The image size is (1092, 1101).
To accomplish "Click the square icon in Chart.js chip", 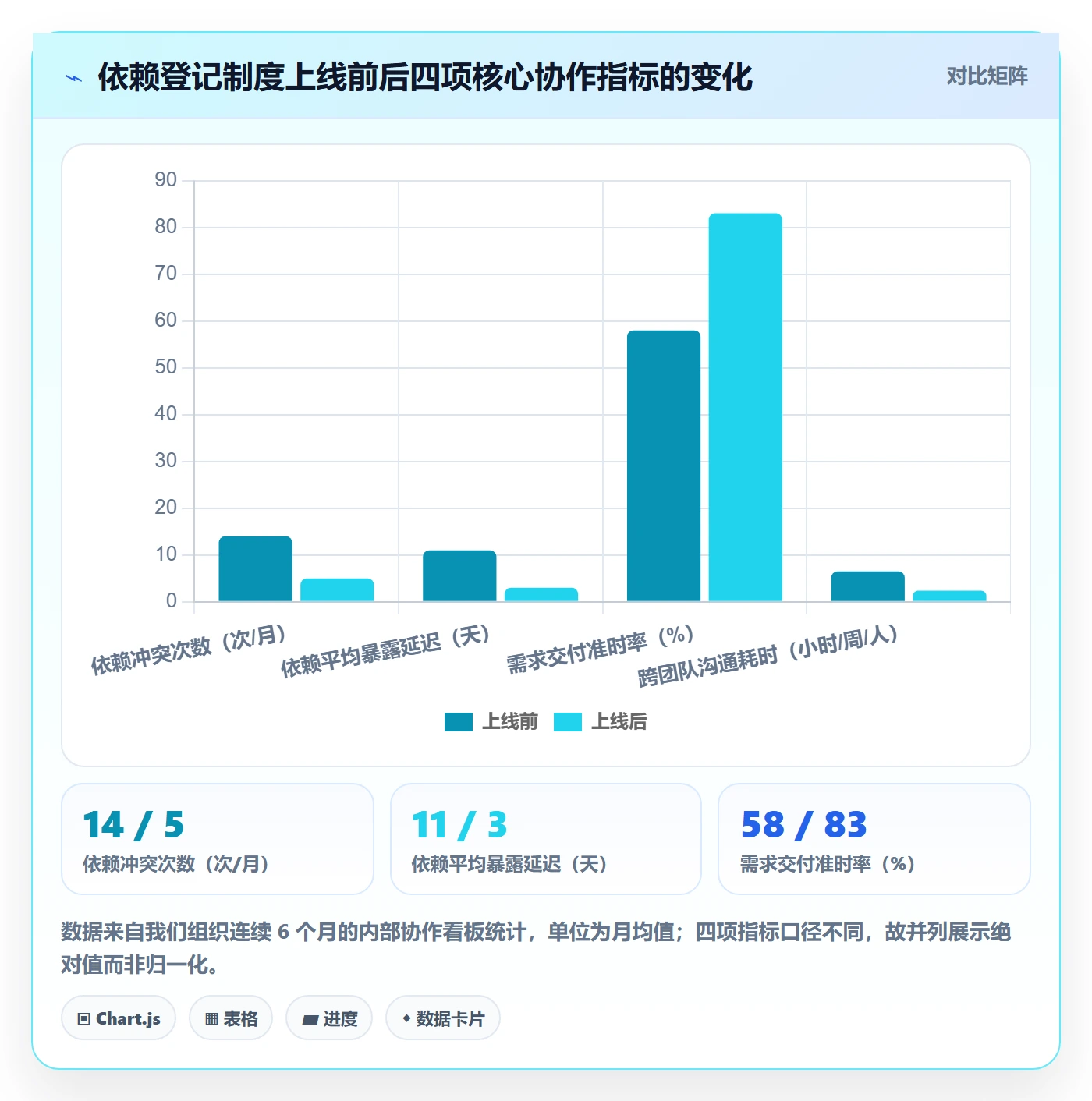I will pyautogui.click(x=84, y=1019).
